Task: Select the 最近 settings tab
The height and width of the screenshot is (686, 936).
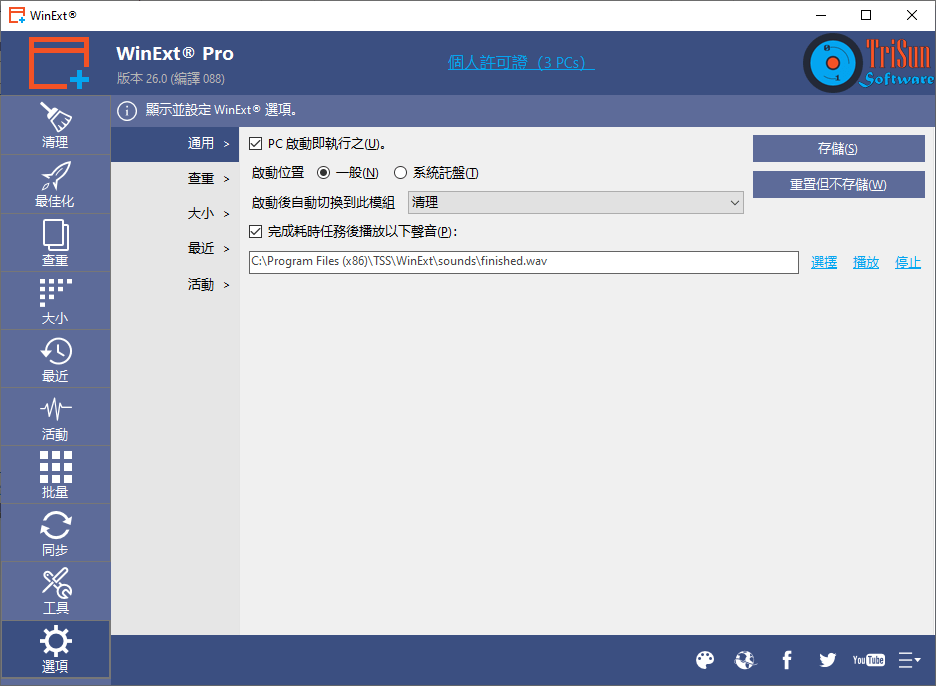Action: click(x=175, y=248)
